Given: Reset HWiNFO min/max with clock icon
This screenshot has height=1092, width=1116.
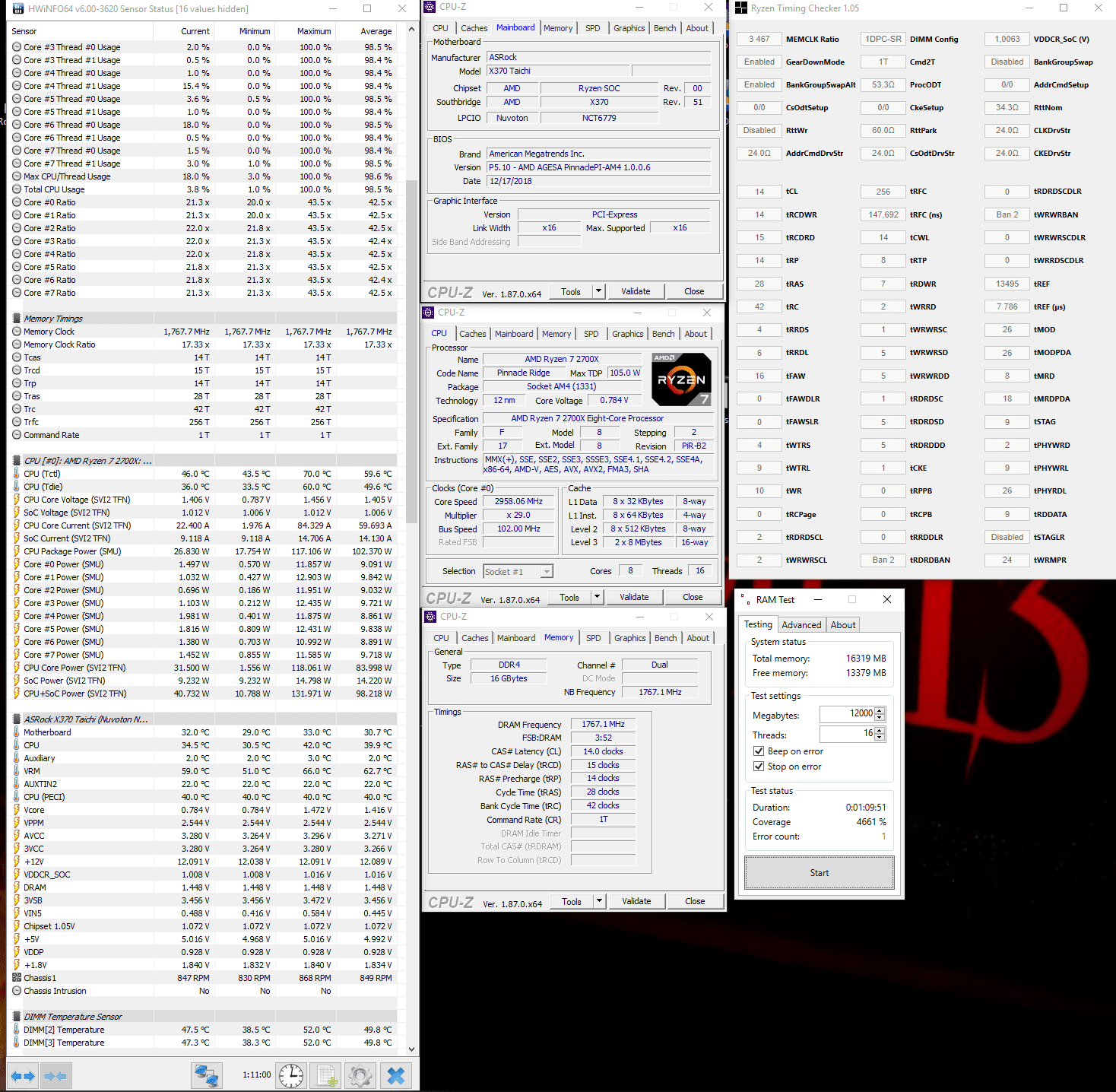Looking at the screenshot, I should coord(291,1075).
